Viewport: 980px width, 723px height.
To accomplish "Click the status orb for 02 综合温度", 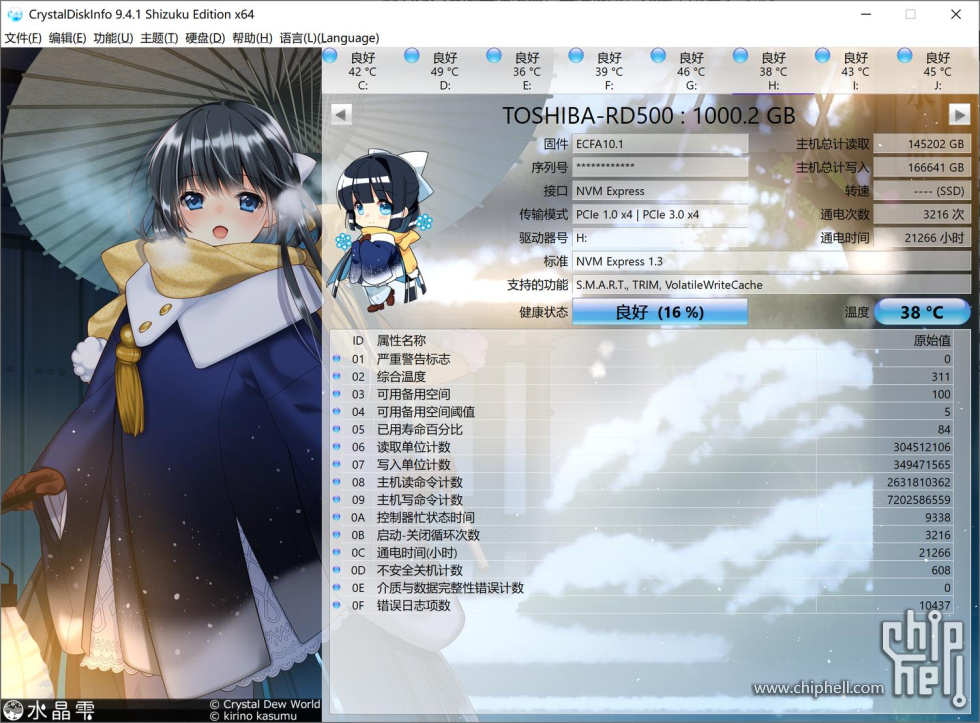I will tap(337, 376).
